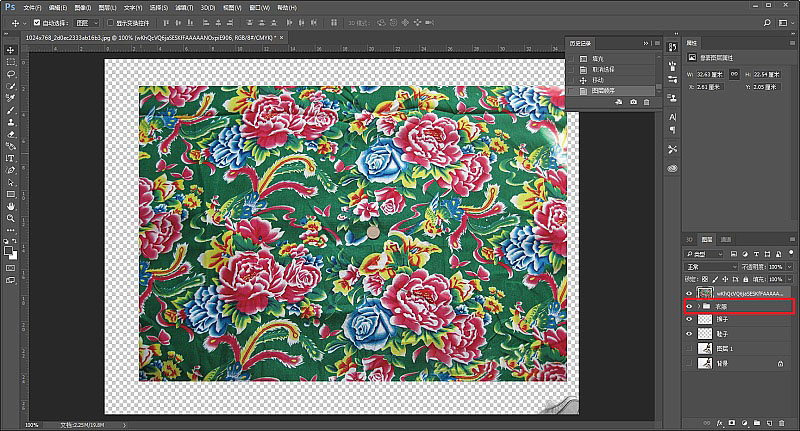Open the 滤镜(T) menu
This screenshot has width=800, height=431.
(x=184, y=8)
